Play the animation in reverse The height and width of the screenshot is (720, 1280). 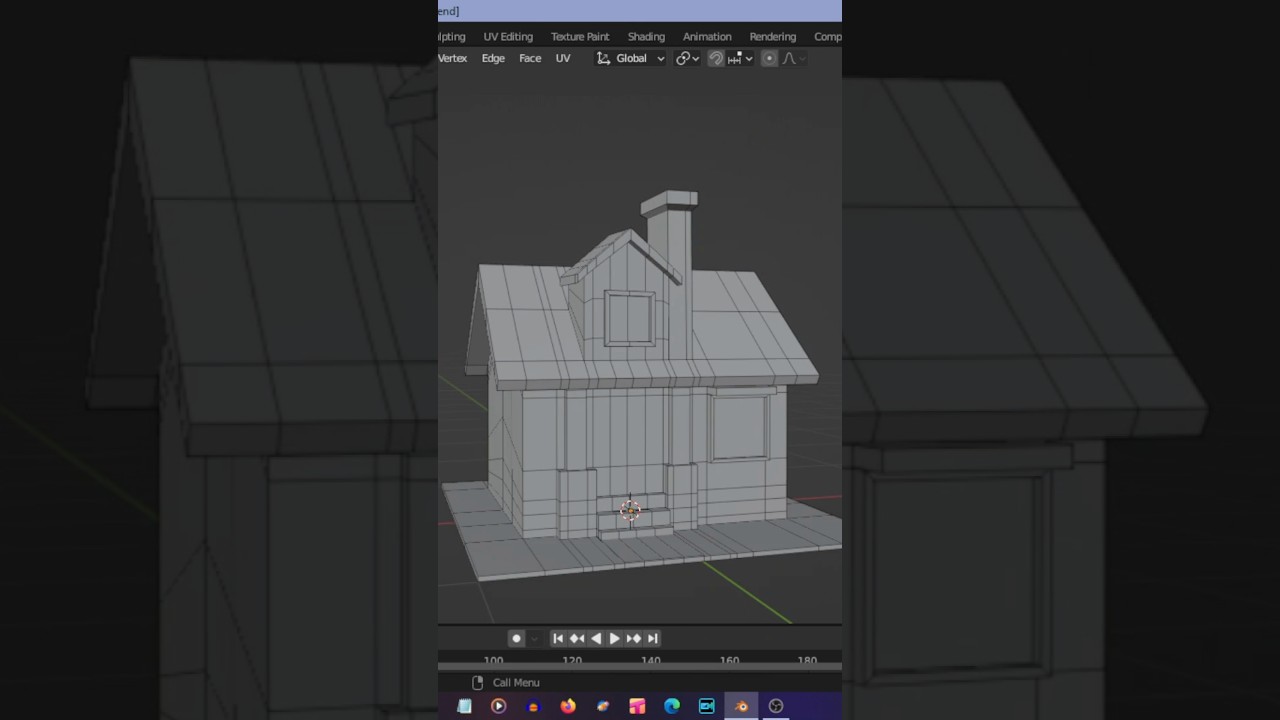[x=596, y=638]
